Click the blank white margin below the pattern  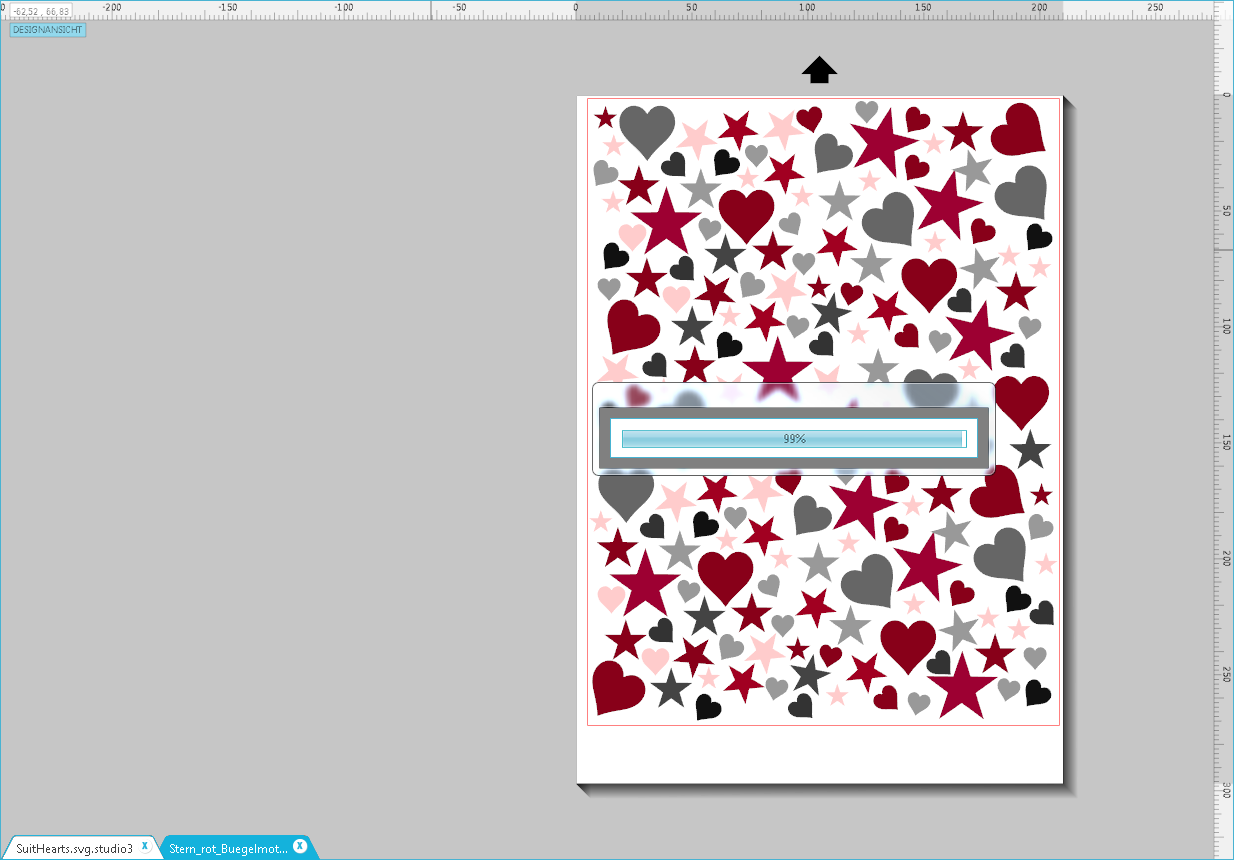[819, 755]
